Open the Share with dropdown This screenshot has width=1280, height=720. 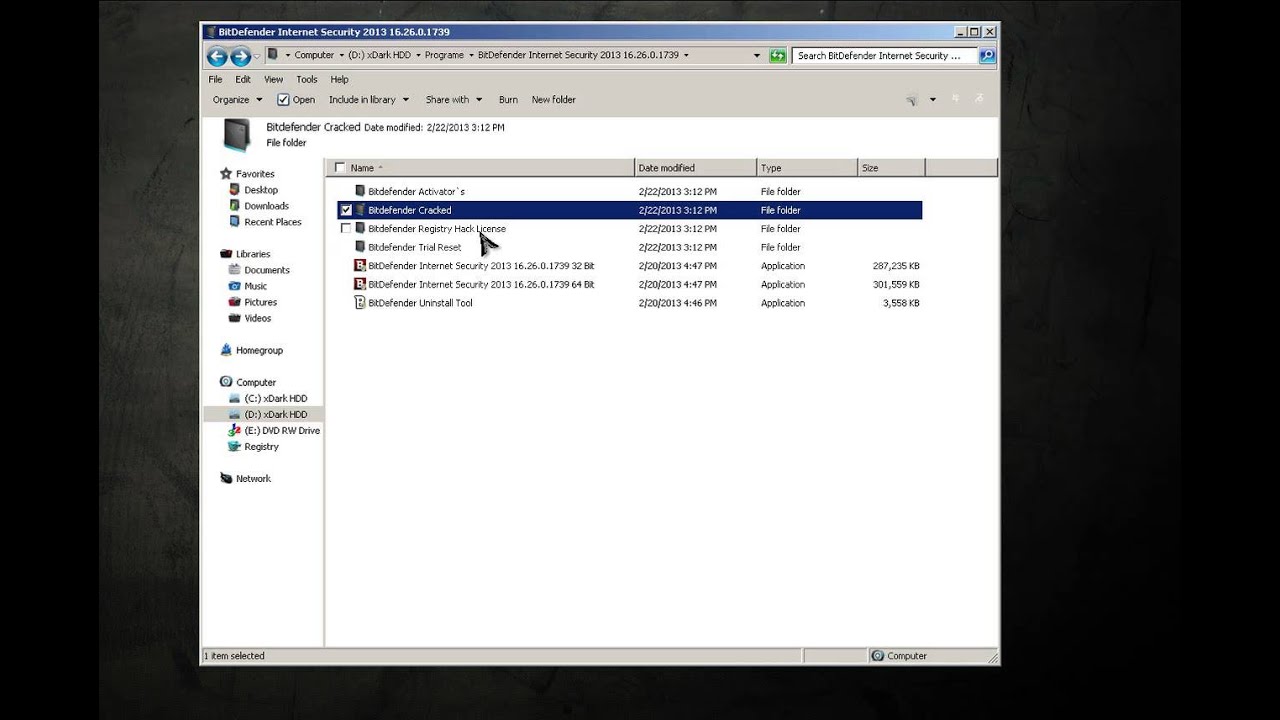point(454,100)
